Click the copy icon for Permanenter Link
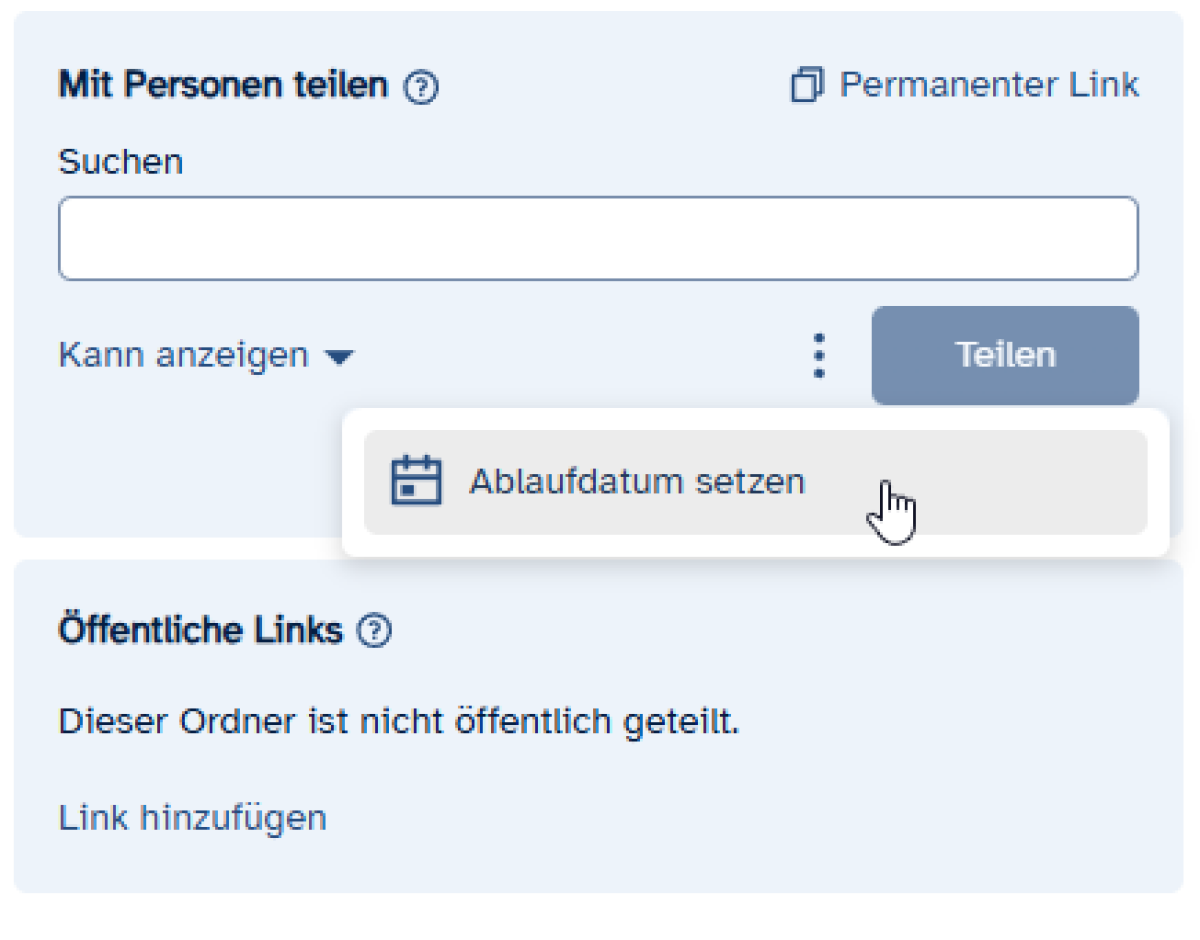The image size is (1200, 940). coord(806,86)
